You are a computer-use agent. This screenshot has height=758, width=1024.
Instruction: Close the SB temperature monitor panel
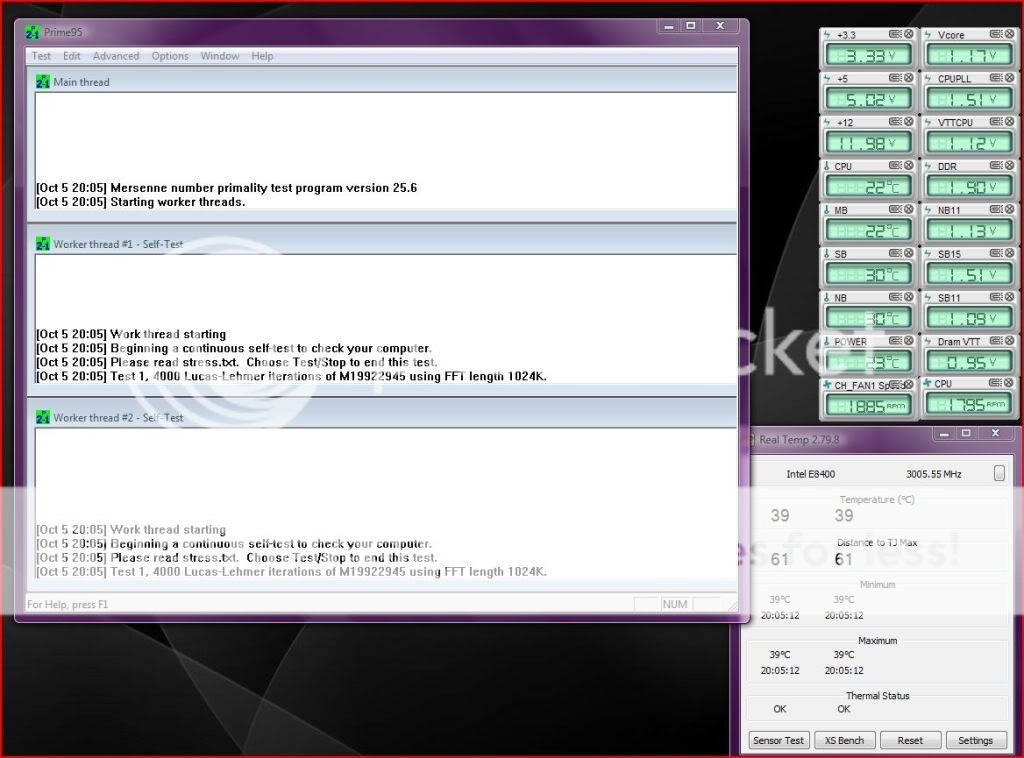click(908, 253)
